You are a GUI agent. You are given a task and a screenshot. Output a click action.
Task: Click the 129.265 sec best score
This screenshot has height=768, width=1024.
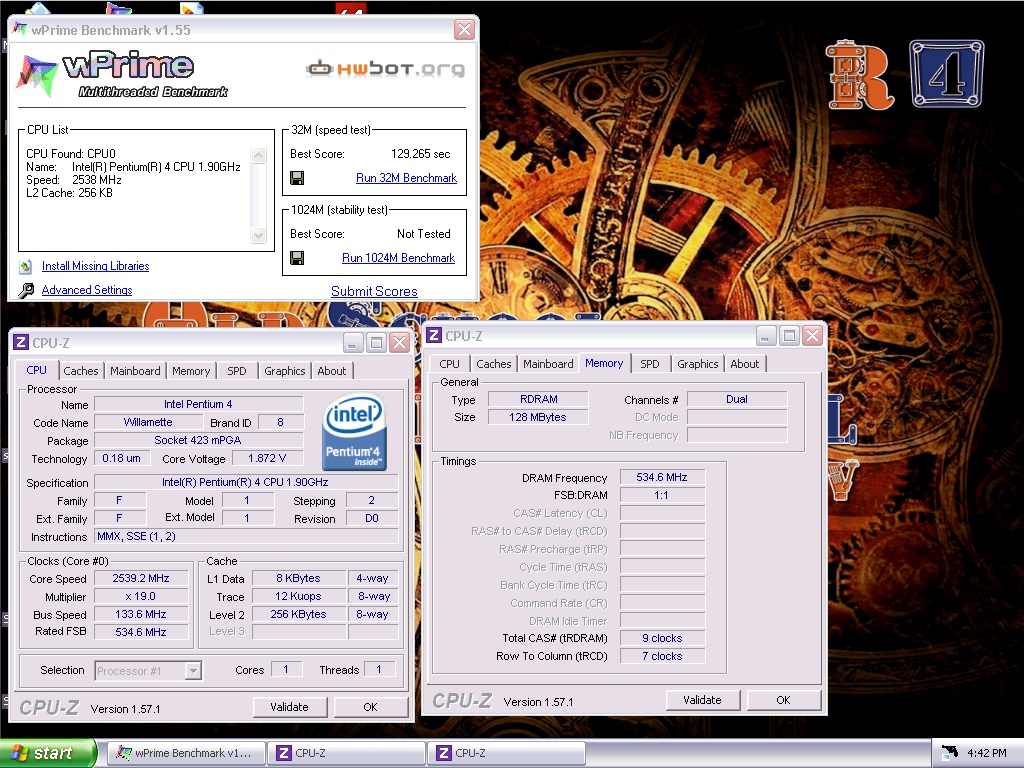[421, 154]
